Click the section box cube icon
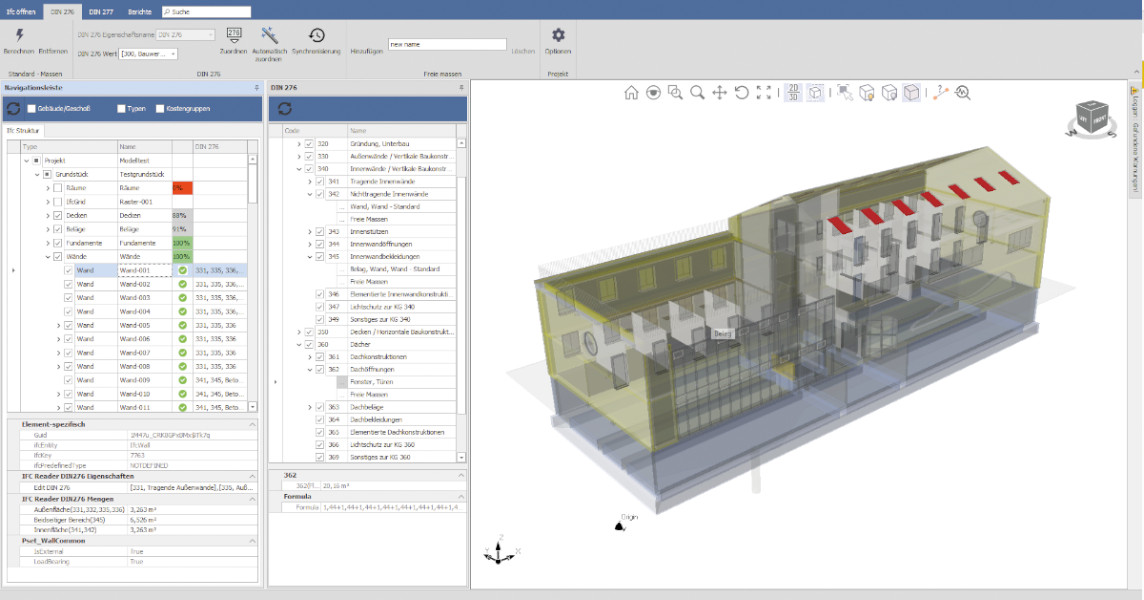Viewport: 1144px width, 600px height. click(816, 93)
